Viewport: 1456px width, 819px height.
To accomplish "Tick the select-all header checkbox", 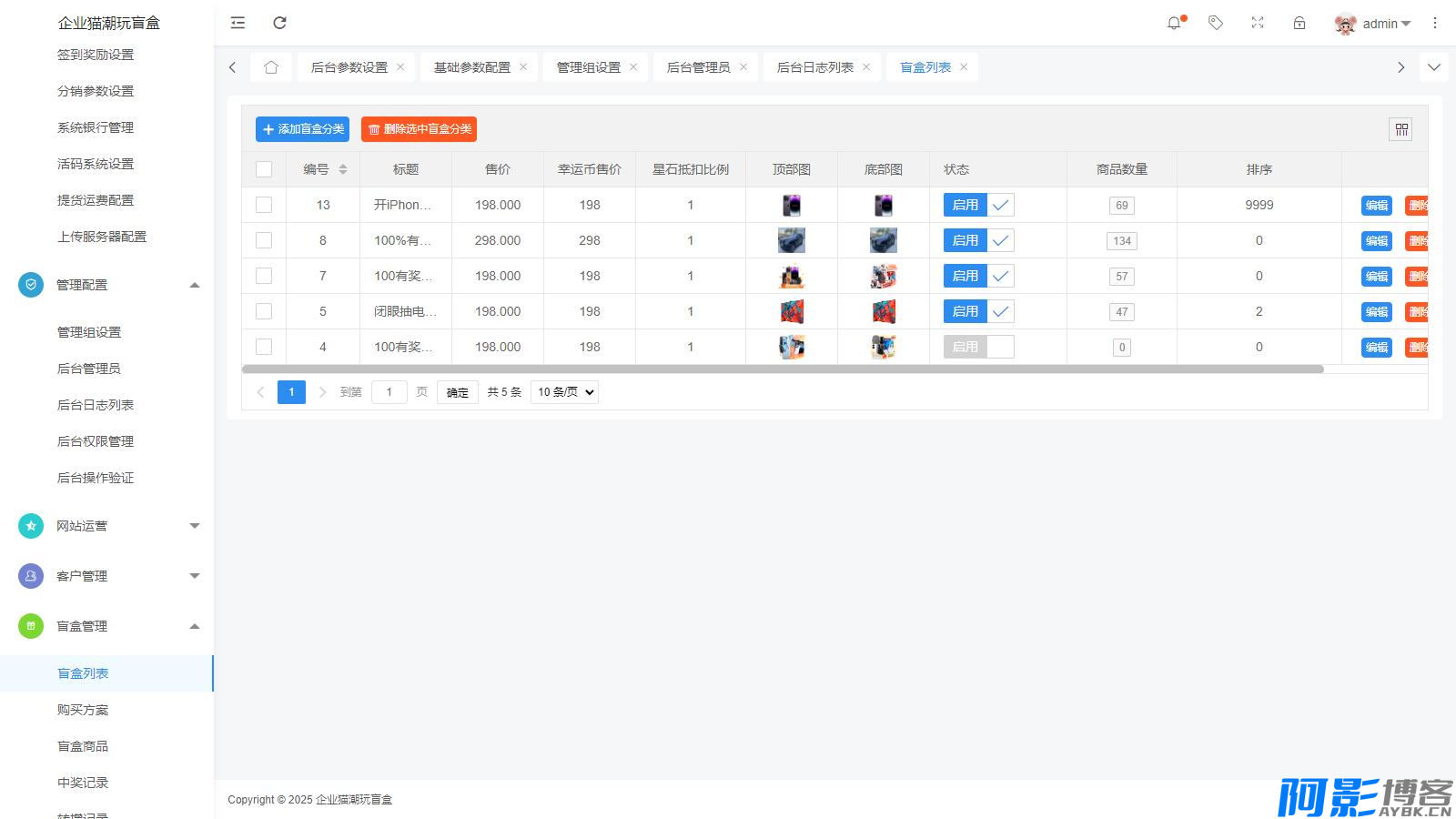I will (x=264, y=169).
